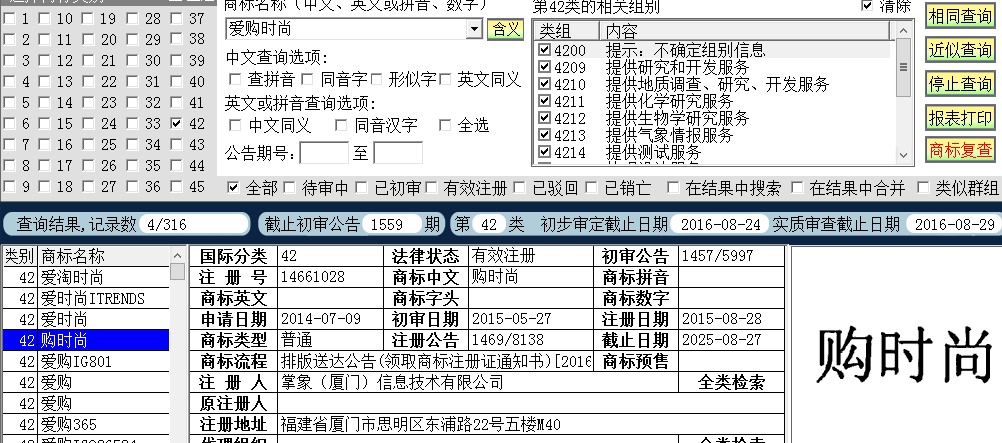Uncheck class 42 checkbox
Screen dimensions: 1002x443
click(177, 123)
